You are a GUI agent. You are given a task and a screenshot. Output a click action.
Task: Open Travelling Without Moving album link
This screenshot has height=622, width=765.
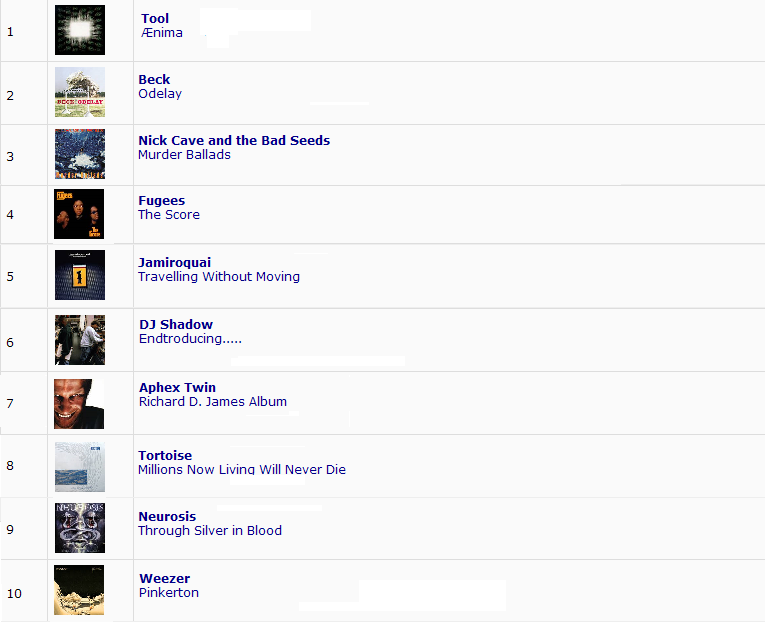coord(219,277)
